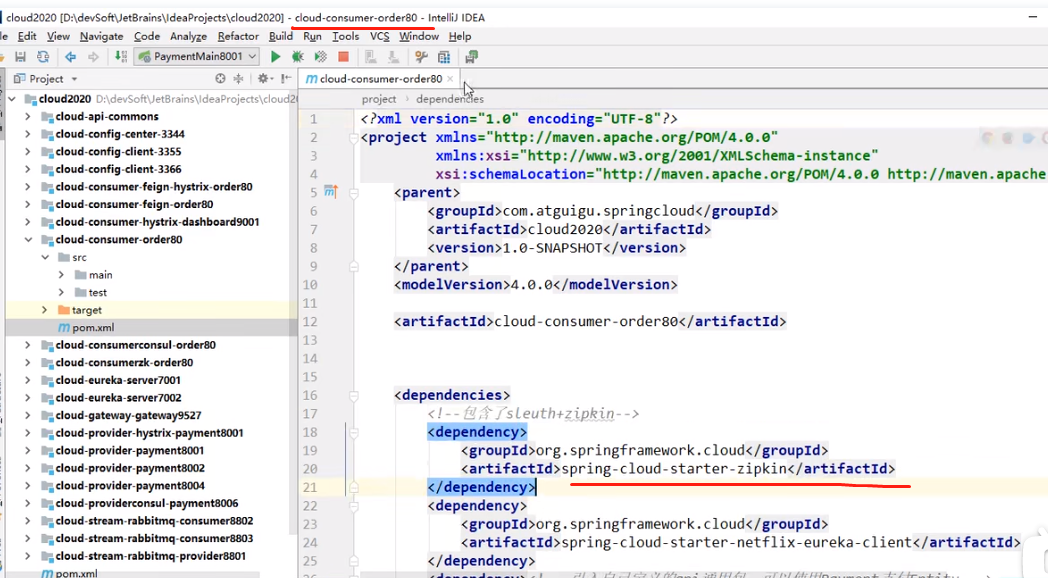1048x578 pixels.
Task: Open the PaymentMain8001 run configuration dropdown
Action: pyautogui.click(x=197, y=57)
